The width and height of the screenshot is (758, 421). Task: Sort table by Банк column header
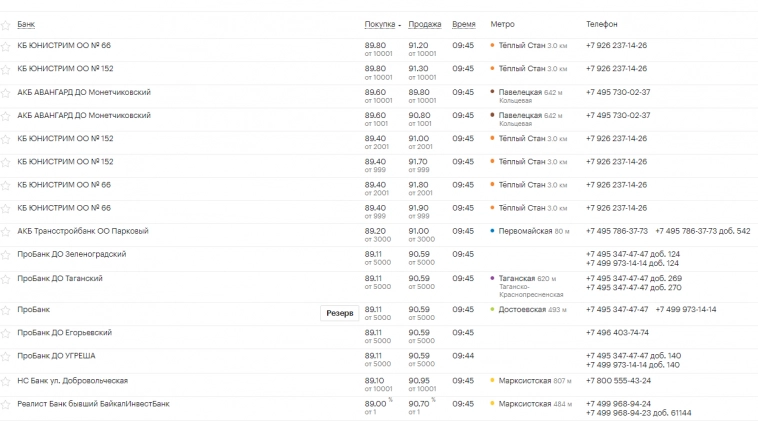[26, 24]
